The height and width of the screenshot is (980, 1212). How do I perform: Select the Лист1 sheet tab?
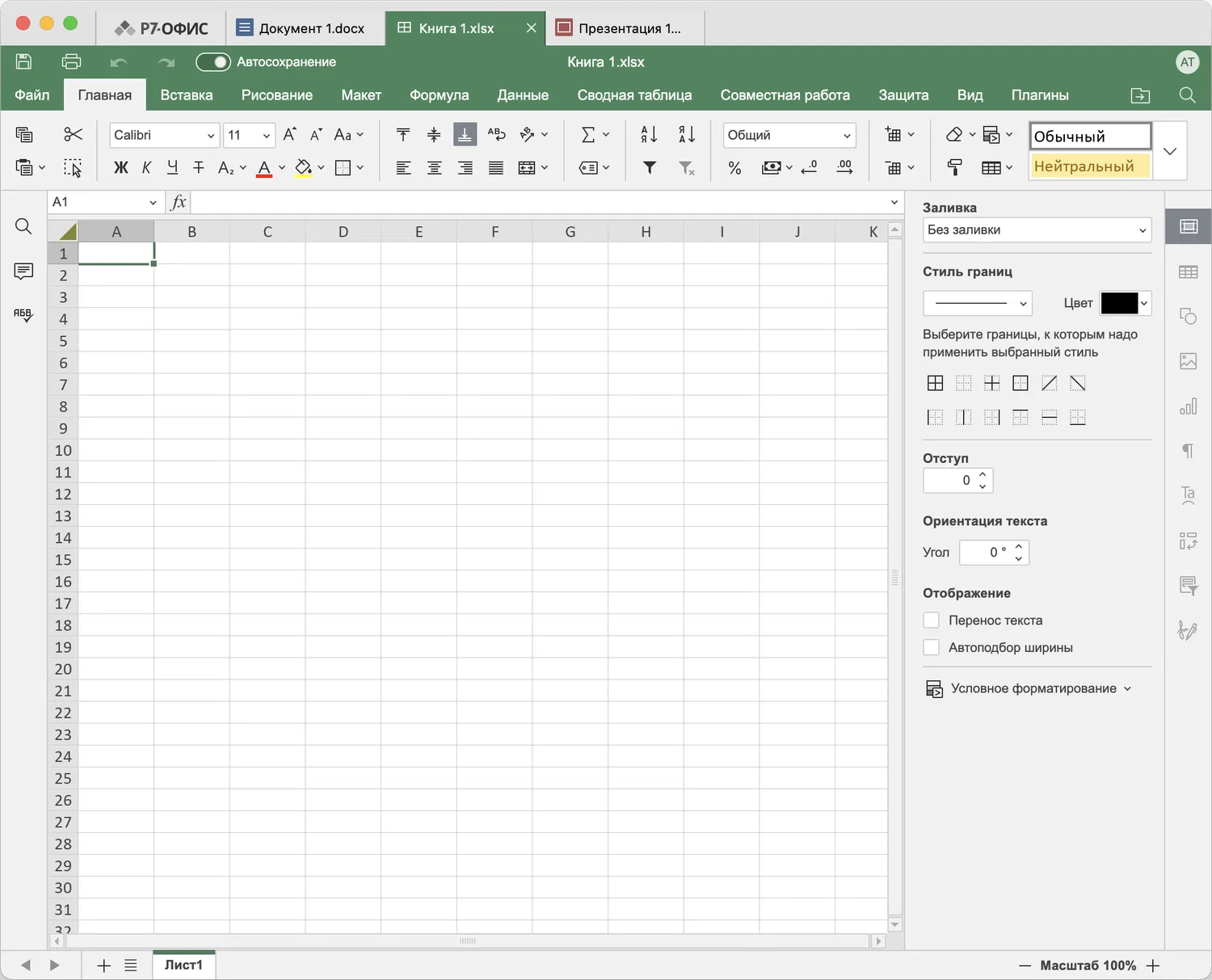[x=184, y=965]
